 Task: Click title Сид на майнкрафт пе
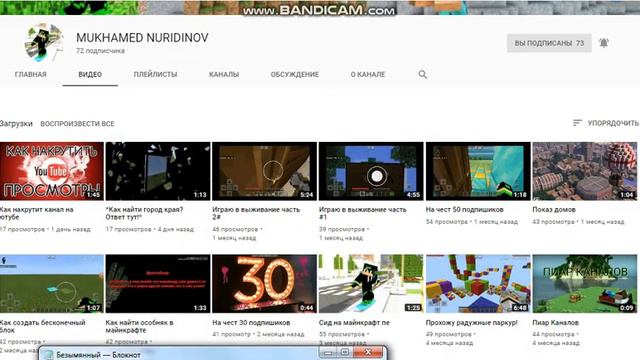[354, 322]
